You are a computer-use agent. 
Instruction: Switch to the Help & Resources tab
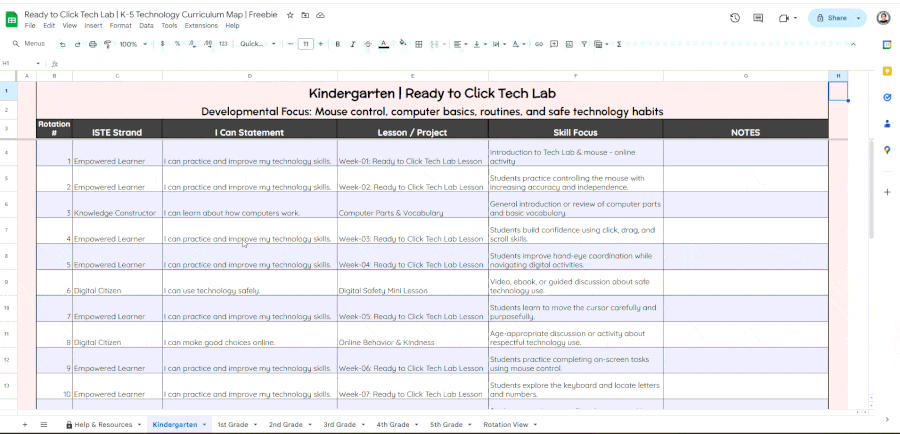click(x=103, y=425)
